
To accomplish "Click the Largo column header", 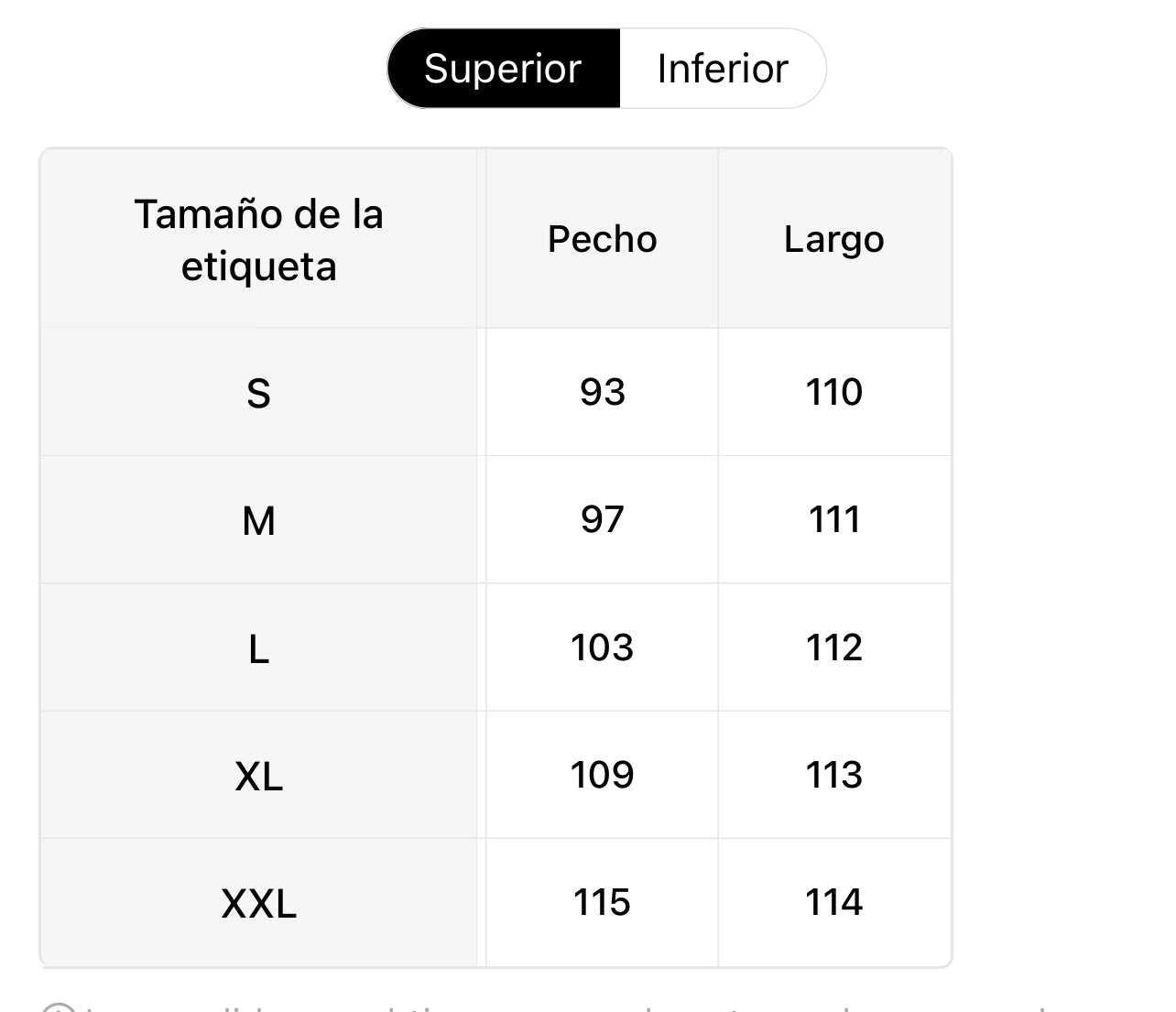I will click(x=833, y=240).
